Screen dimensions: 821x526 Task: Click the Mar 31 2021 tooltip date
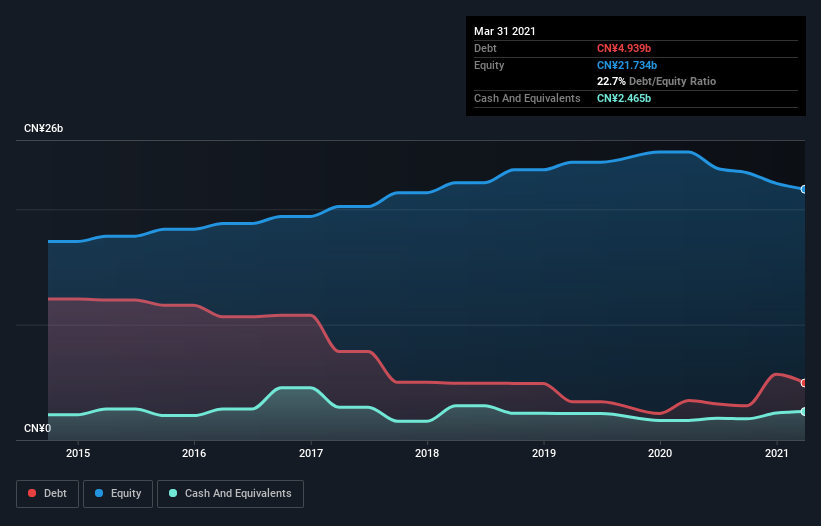click(x=505, y=31)
